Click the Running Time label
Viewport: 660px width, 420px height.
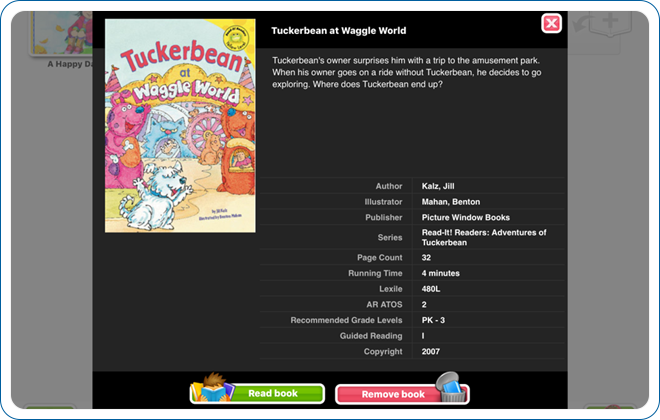click(x=375, y=273)
